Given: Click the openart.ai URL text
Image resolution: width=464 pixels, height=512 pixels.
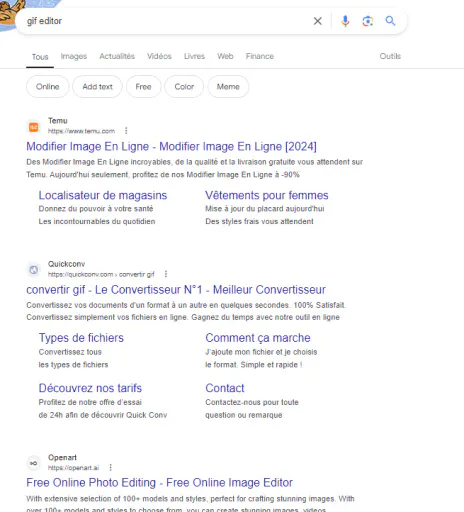Looking at the screenshot, I should (x=73, y=468).
